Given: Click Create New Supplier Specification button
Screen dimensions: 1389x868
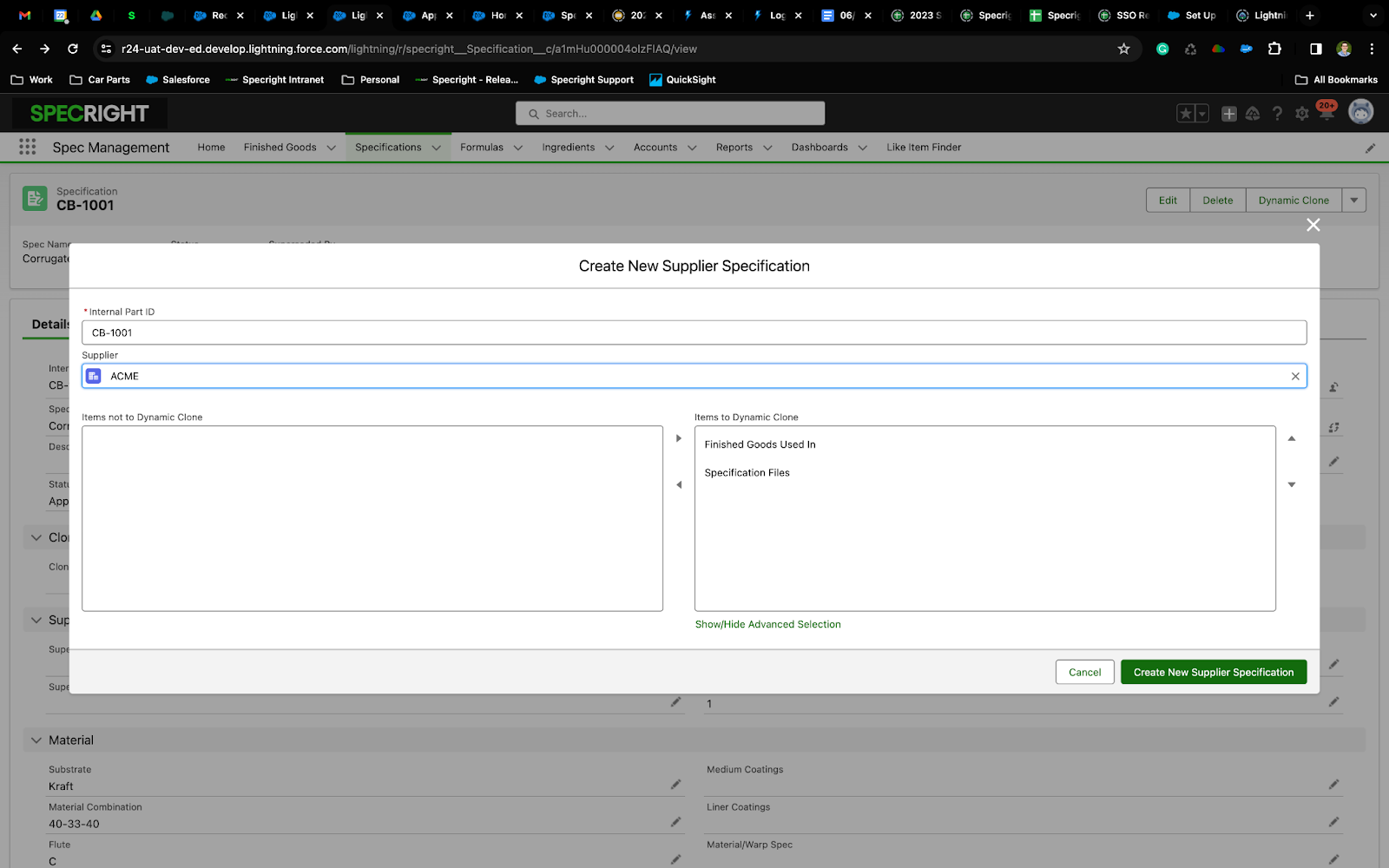Looking at the screenshot, I should pyautogui.click(x=1214, y=672).
